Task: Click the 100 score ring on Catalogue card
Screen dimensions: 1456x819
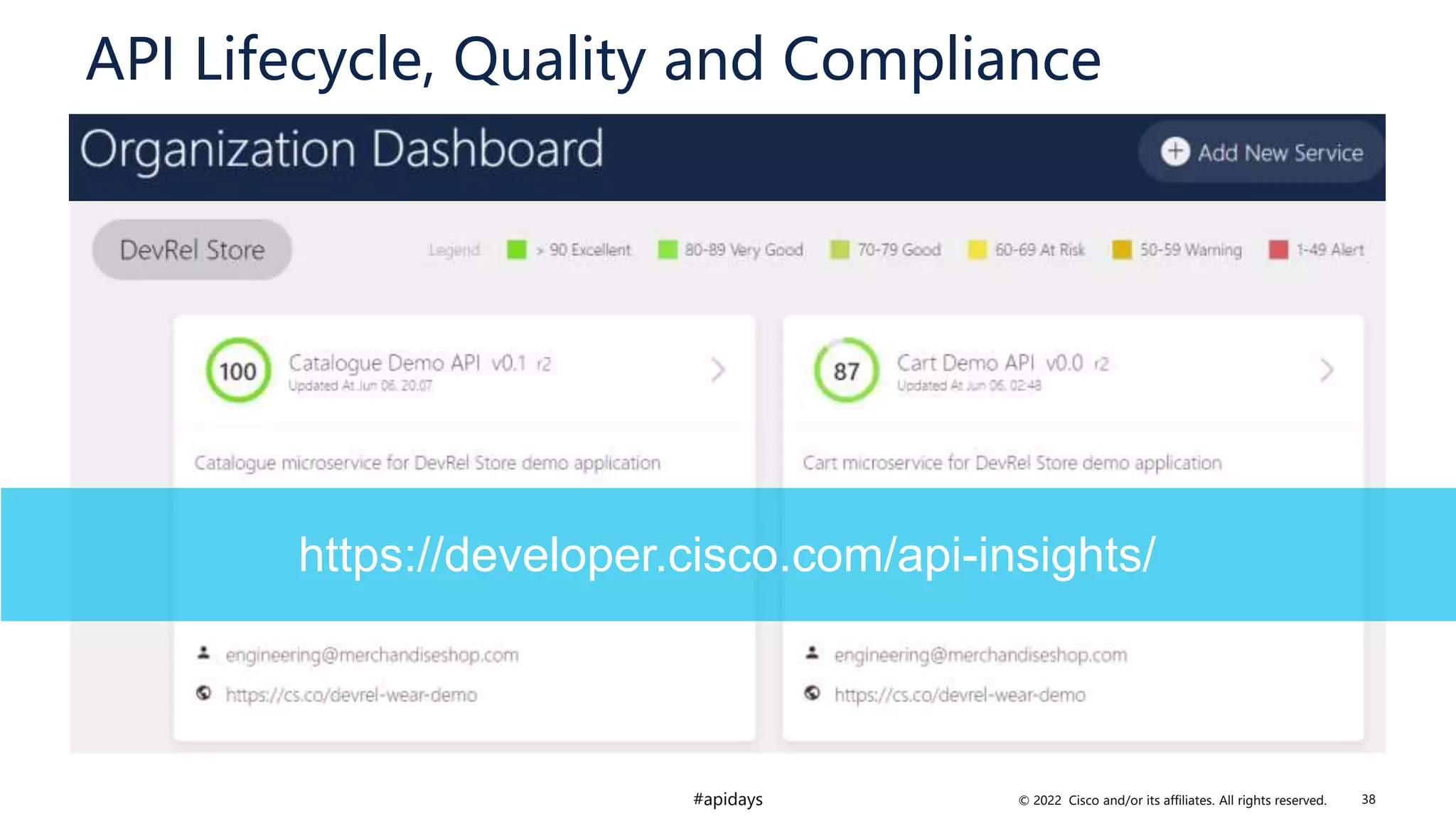Action: tap(238, 370)
